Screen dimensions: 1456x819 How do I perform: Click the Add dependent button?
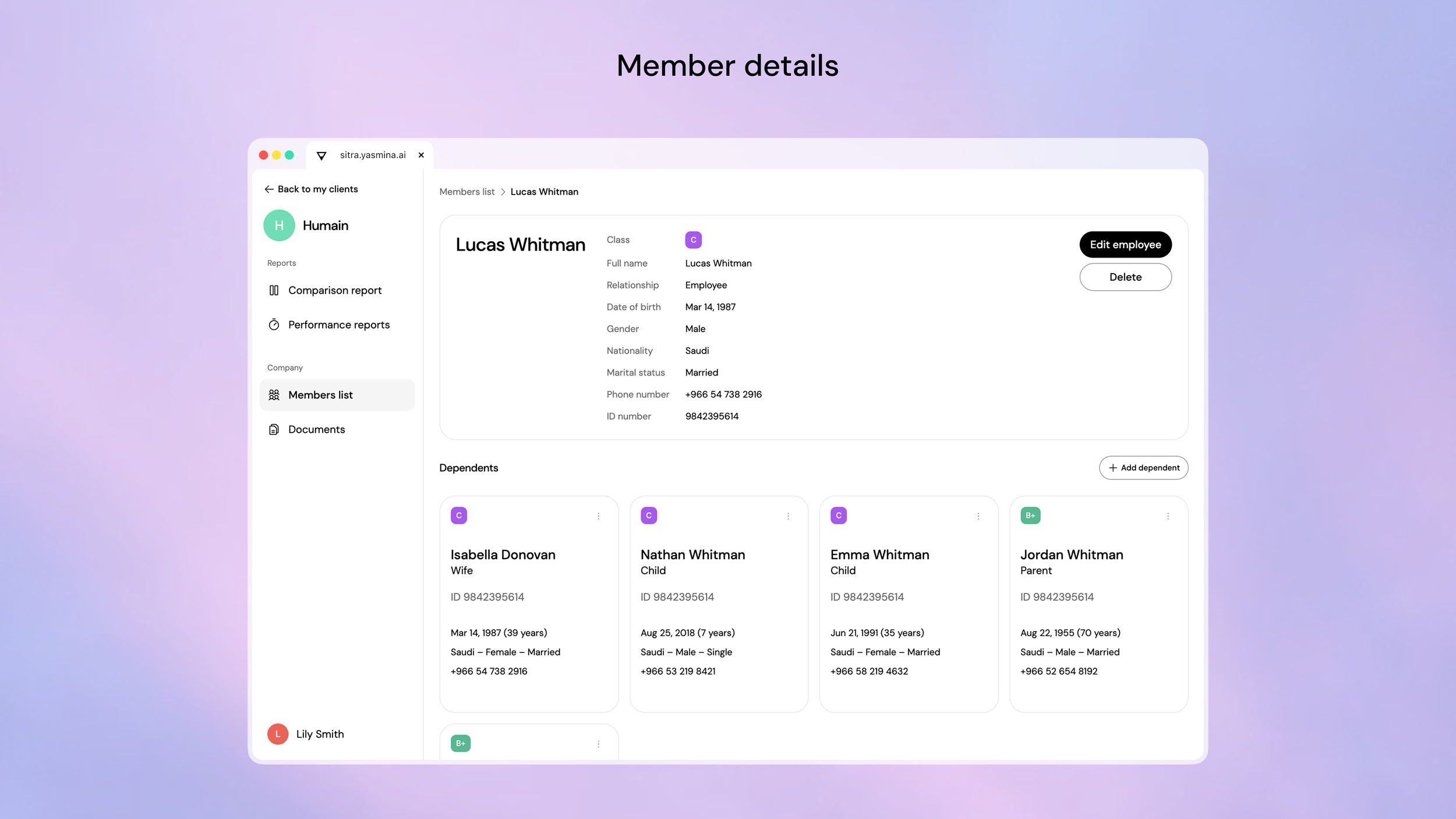click(1143, 468)
